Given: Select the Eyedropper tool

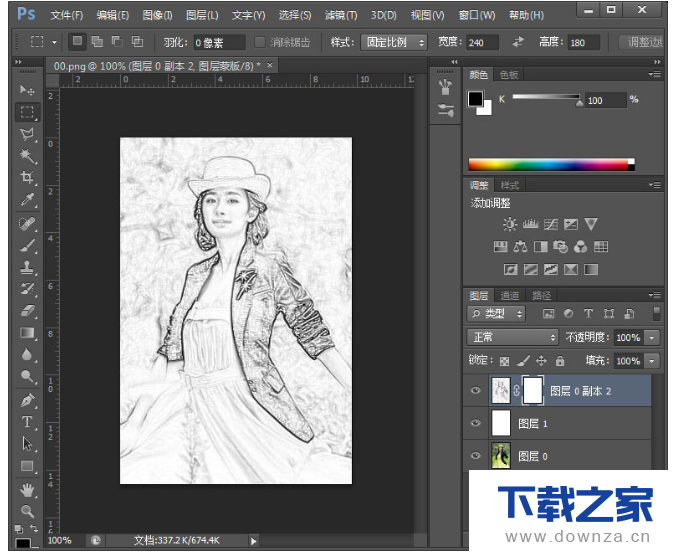Looking at the screenshot, I should coord(27,200).
